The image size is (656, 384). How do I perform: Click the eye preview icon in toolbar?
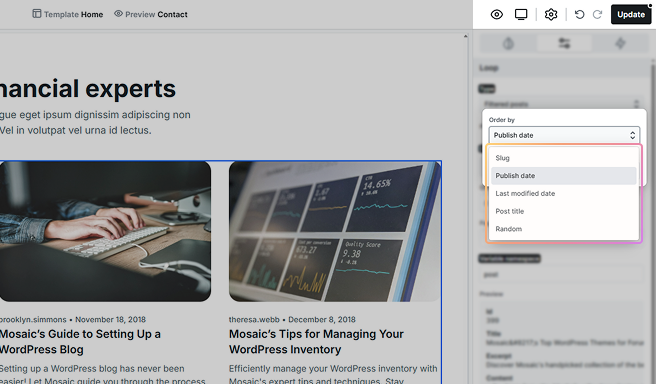tap(497, 15)
